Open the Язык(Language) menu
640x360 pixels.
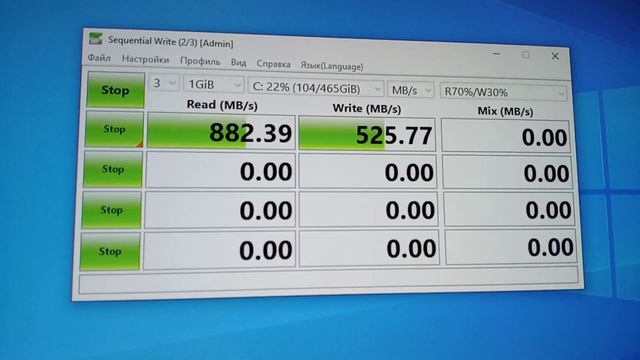coord(332,66)
